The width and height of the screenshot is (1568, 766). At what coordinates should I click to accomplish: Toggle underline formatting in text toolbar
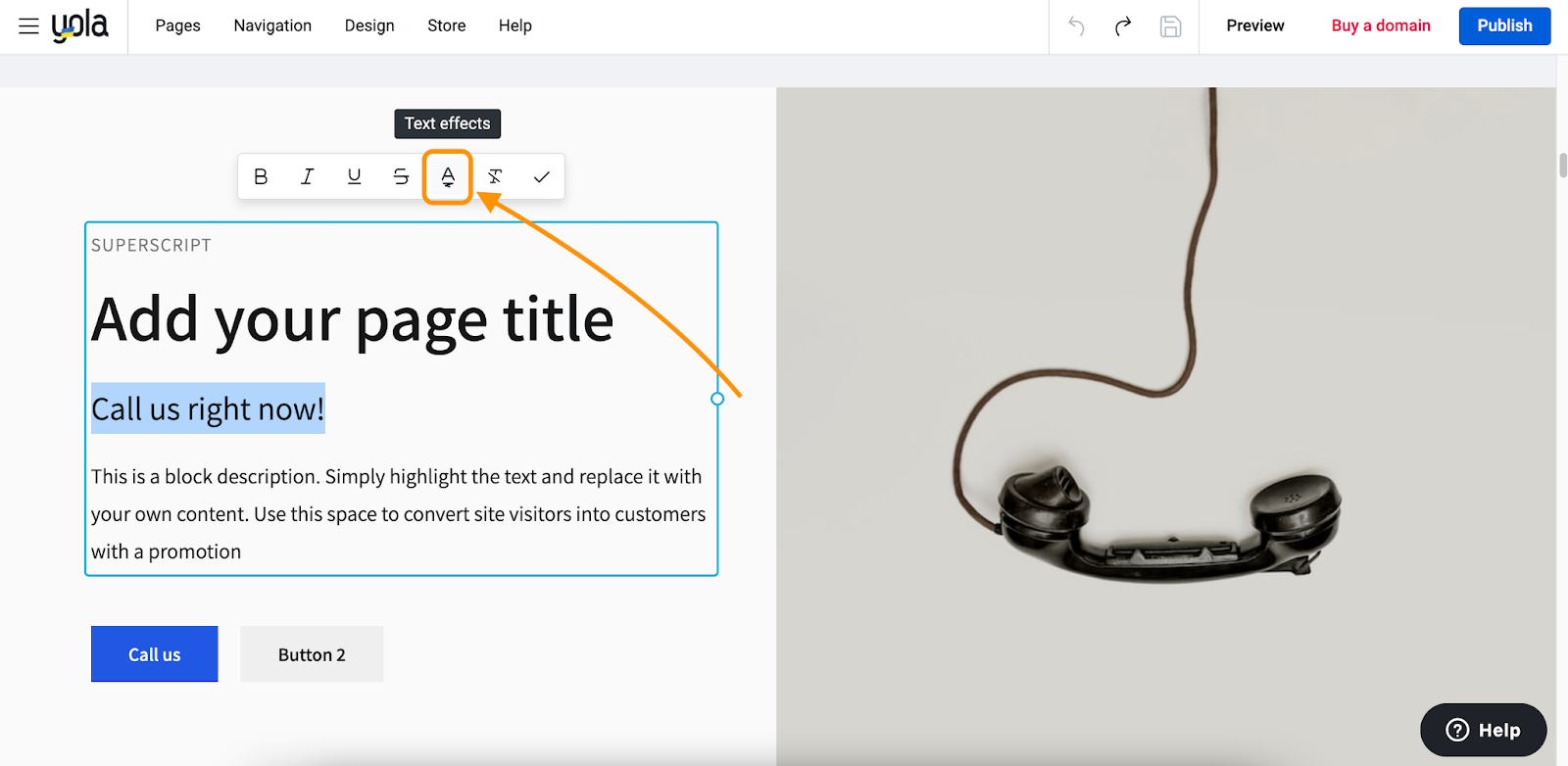click(354, 176)
